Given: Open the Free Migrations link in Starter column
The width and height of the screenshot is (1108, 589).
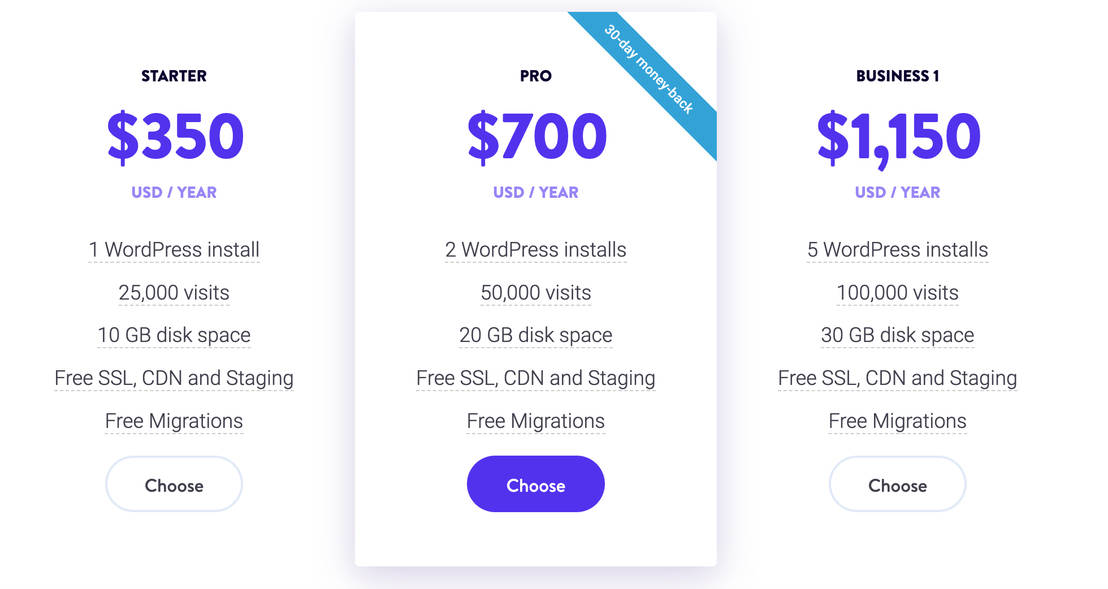Looking at the screenshot, I should pos(173,421).
